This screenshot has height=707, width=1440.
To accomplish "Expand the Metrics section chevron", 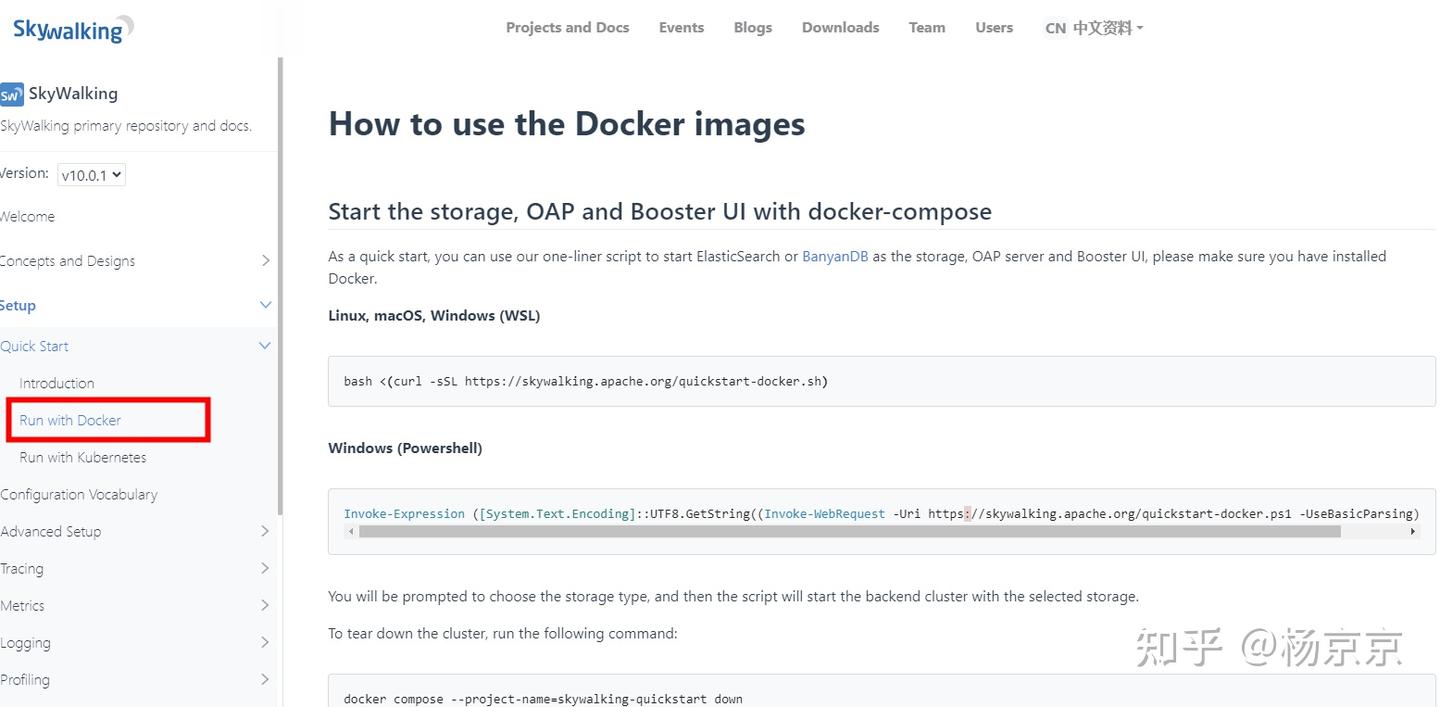I will coord(265,605).
